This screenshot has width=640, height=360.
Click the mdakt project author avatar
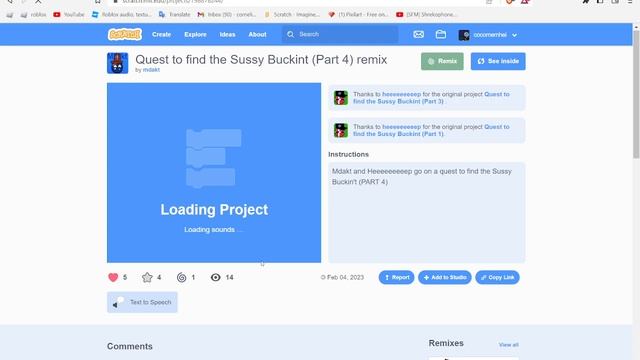(118, 63)
